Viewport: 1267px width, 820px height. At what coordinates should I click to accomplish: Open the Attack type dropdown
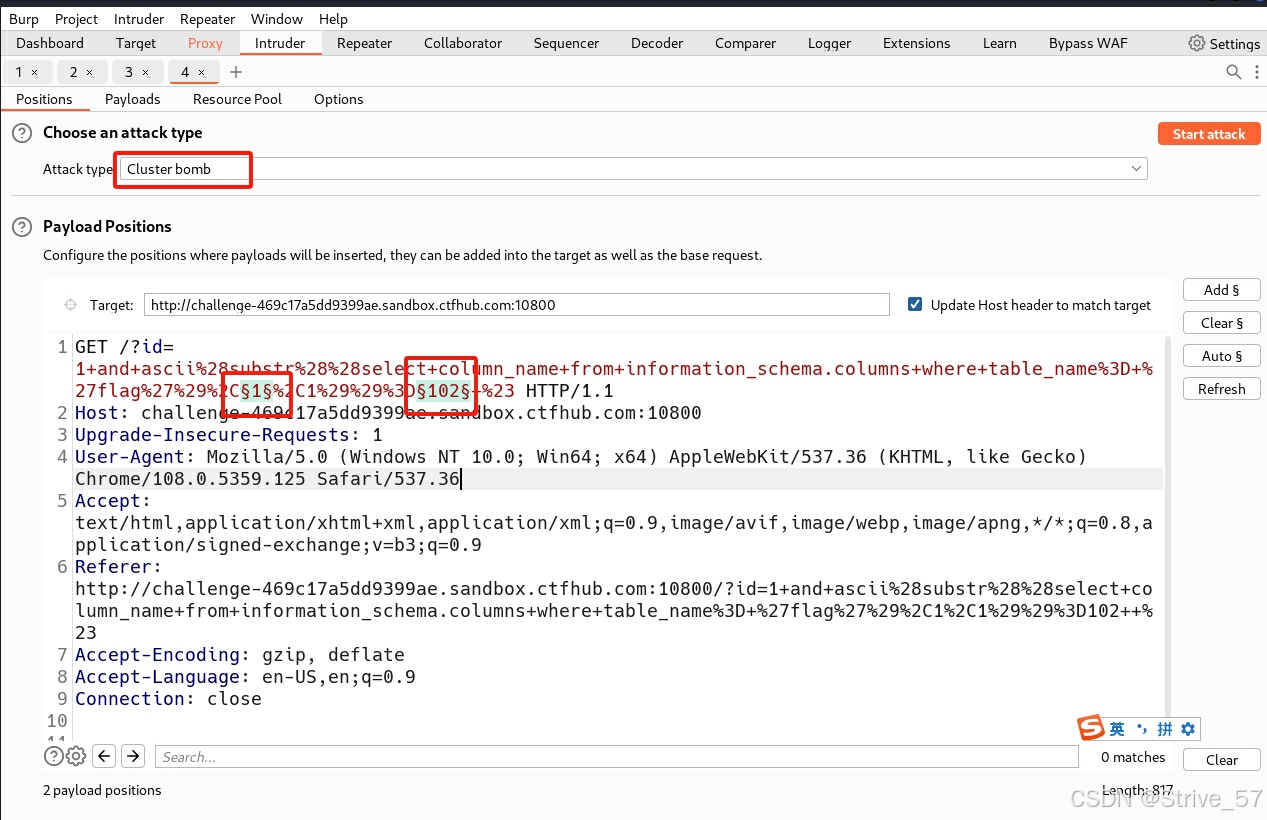tap(632, 169)
